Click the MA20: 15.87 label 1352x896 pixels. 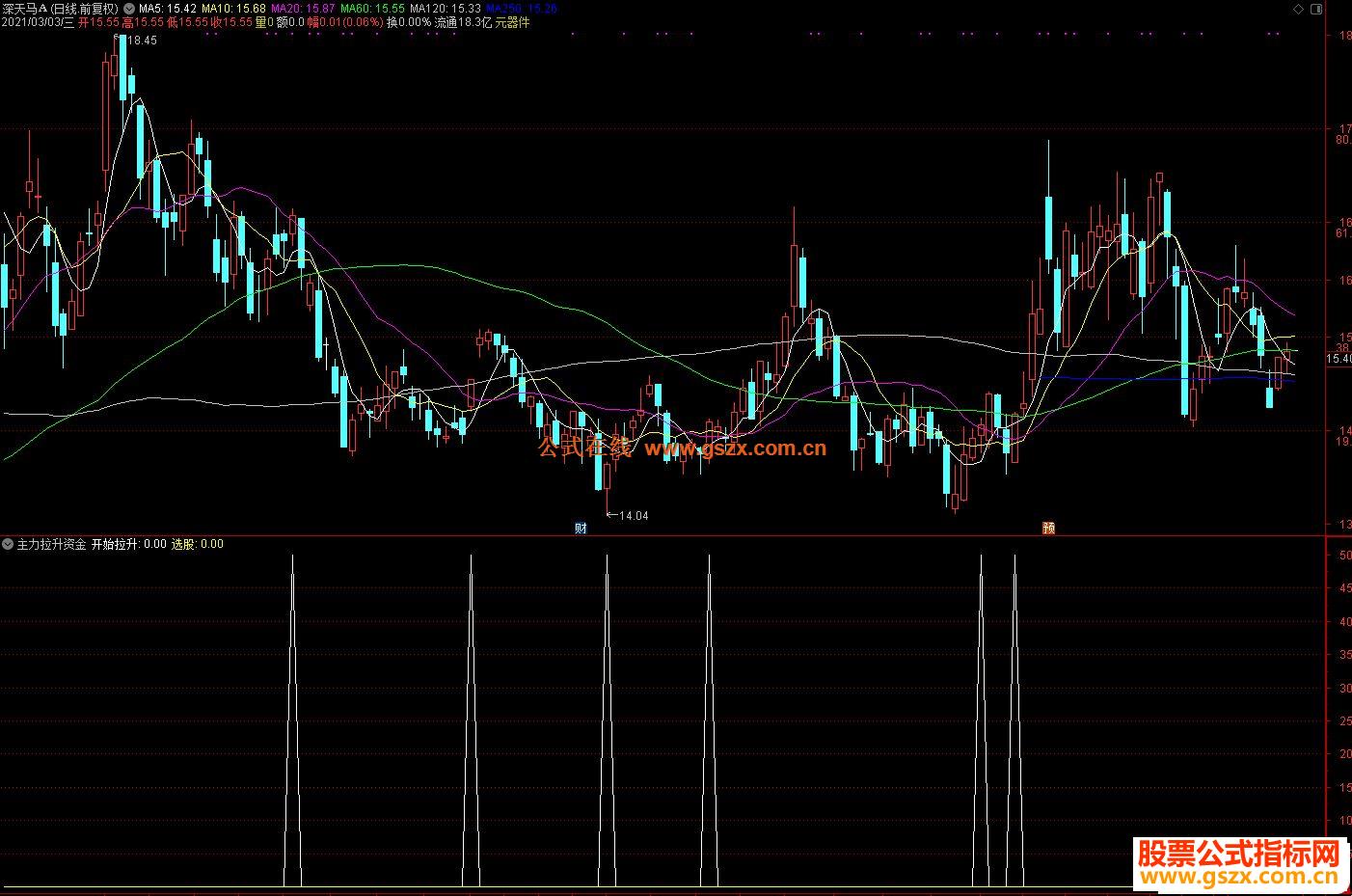[303, 9]
